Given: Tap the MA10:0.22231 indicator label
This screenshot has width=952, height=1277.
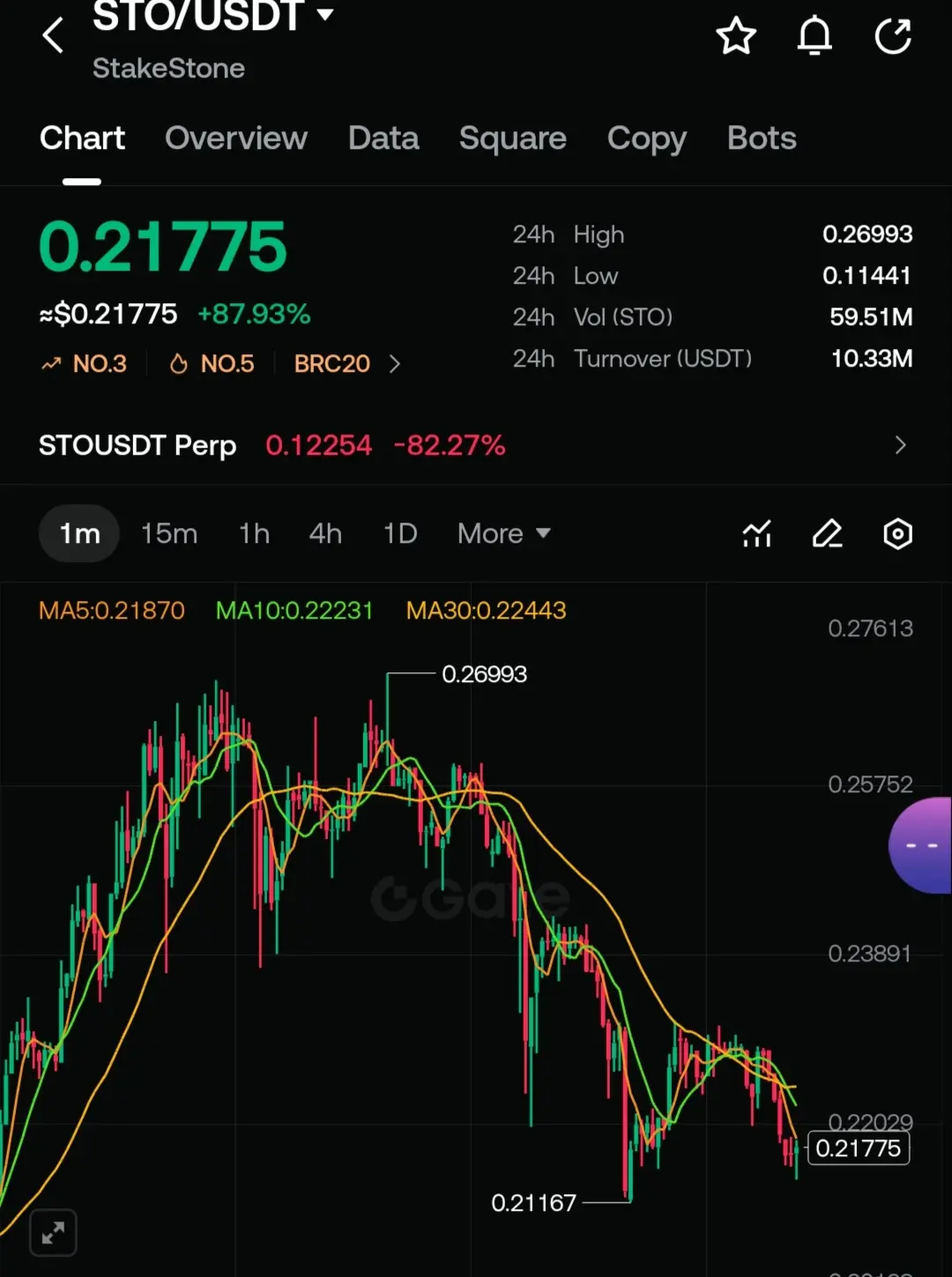Looking at the screenshot, I should (x=294, y=611).
